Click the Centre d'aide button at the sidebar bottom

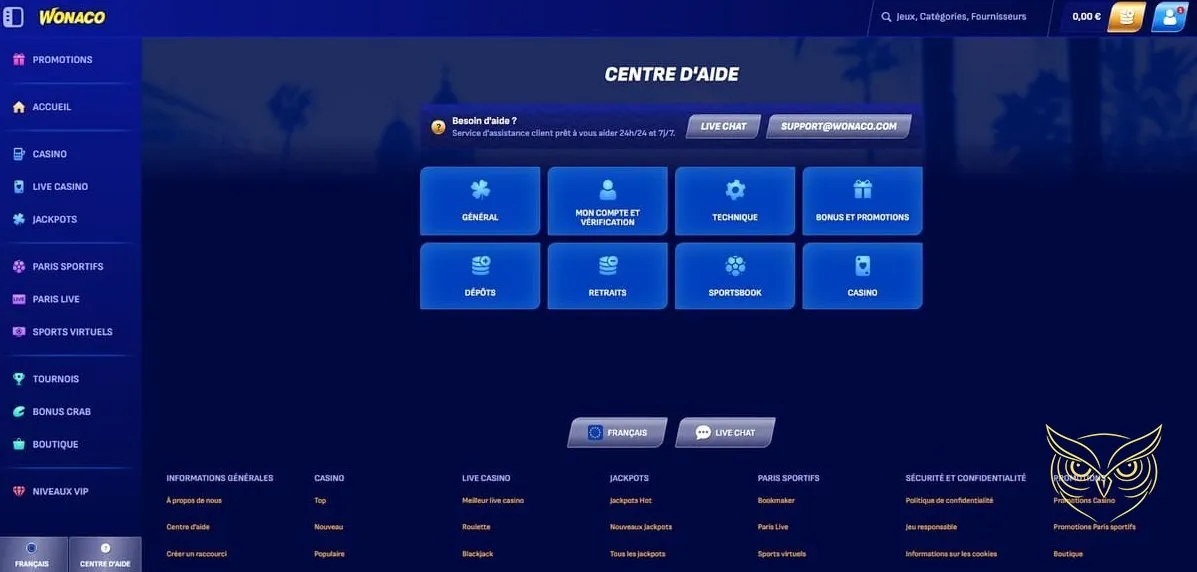105,554
